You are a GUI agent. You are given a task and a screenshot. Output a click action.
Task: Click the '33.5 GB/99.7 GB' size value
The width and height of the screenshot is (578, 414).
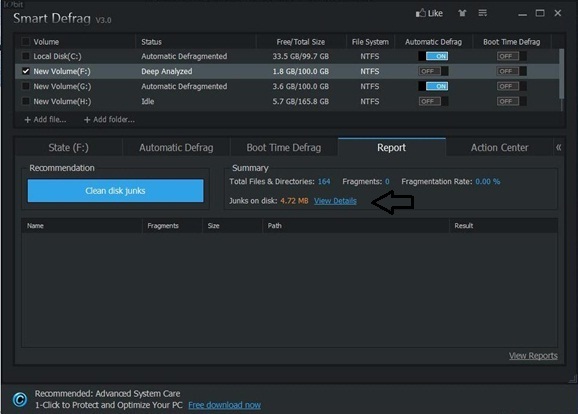[301, 56]
